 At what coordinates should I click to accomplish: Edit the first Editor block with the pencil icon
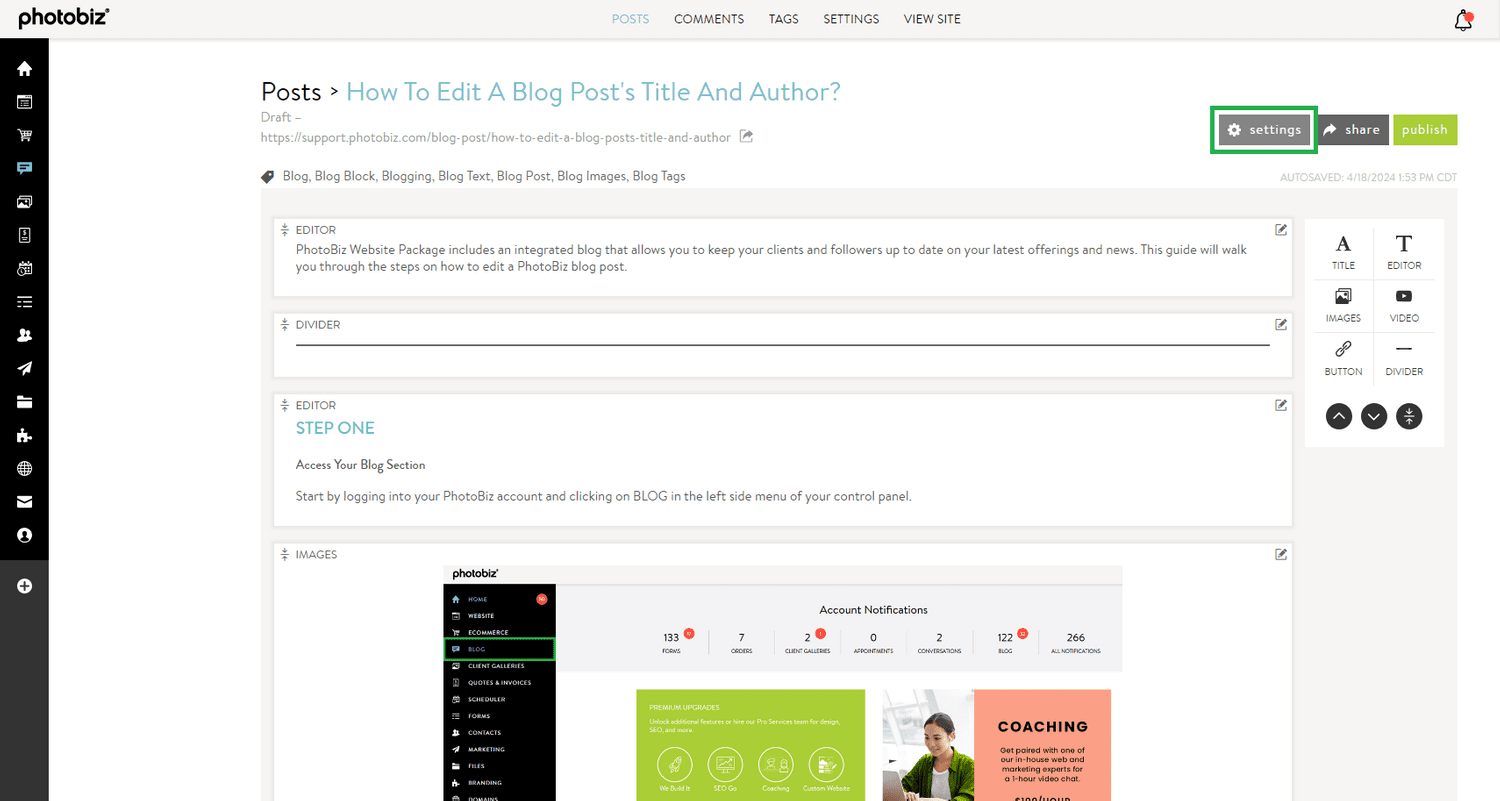coord(1280,229)
